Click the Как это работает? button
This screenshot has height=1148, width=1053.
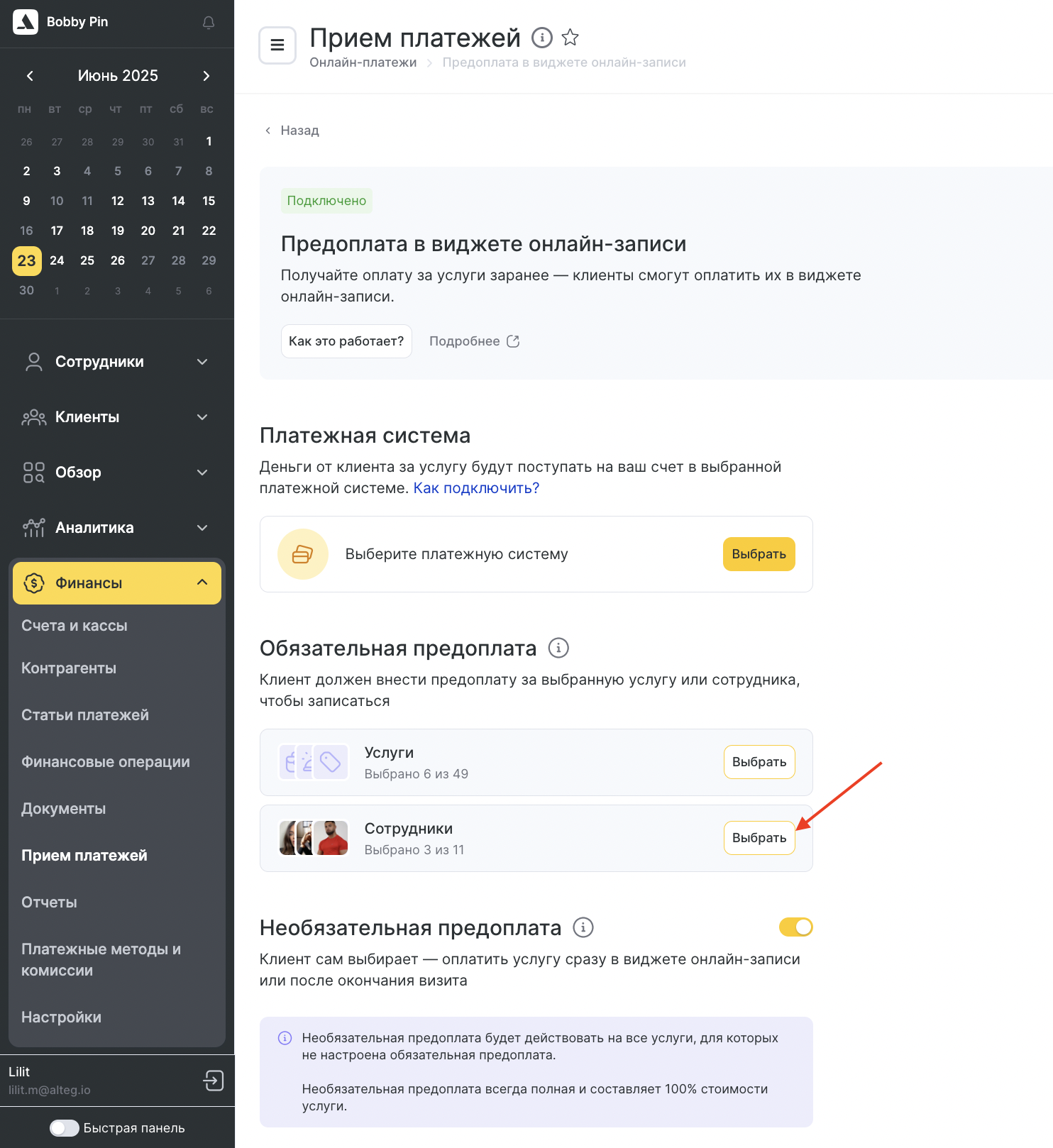coord(346,341)
